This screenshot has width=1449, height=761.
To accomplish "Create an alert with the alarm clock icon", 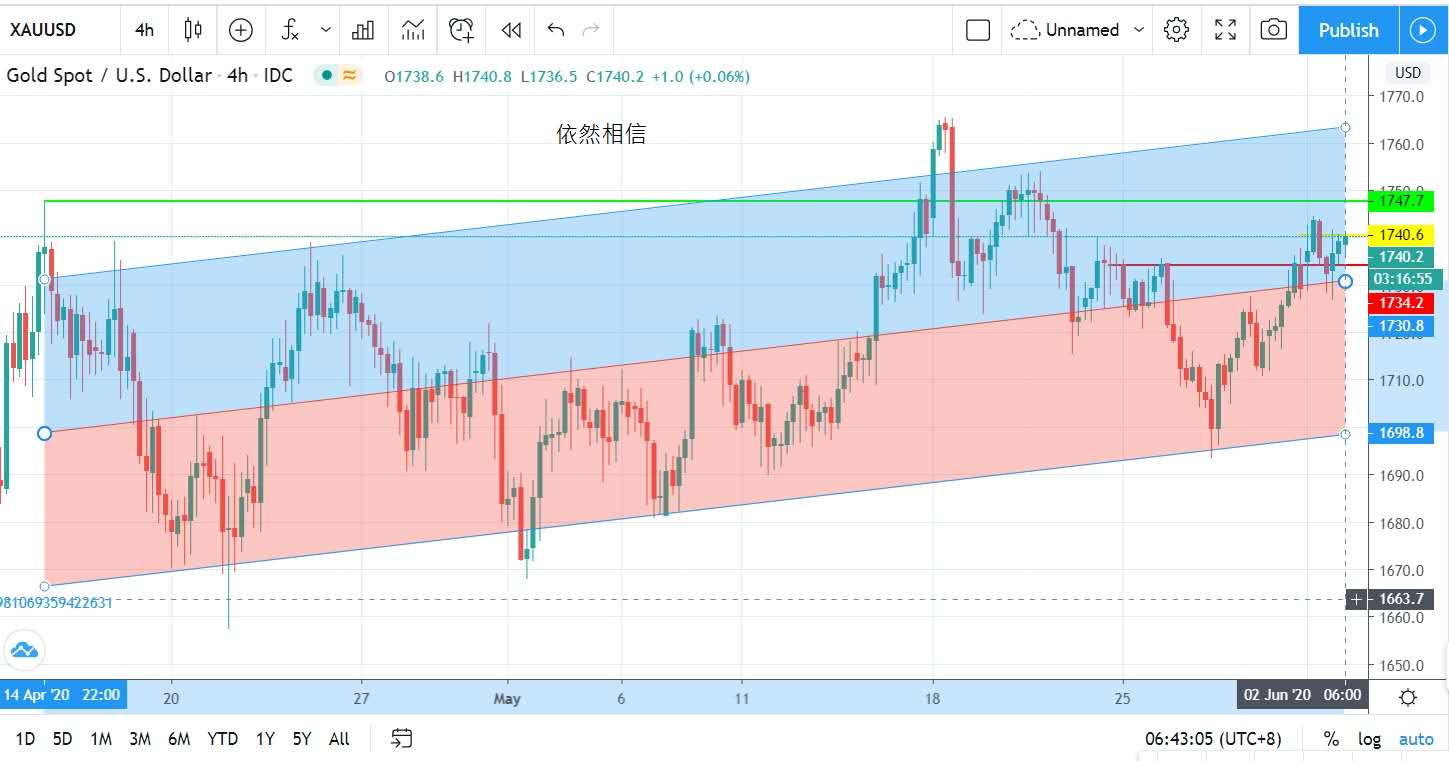I will pos(461,30).
